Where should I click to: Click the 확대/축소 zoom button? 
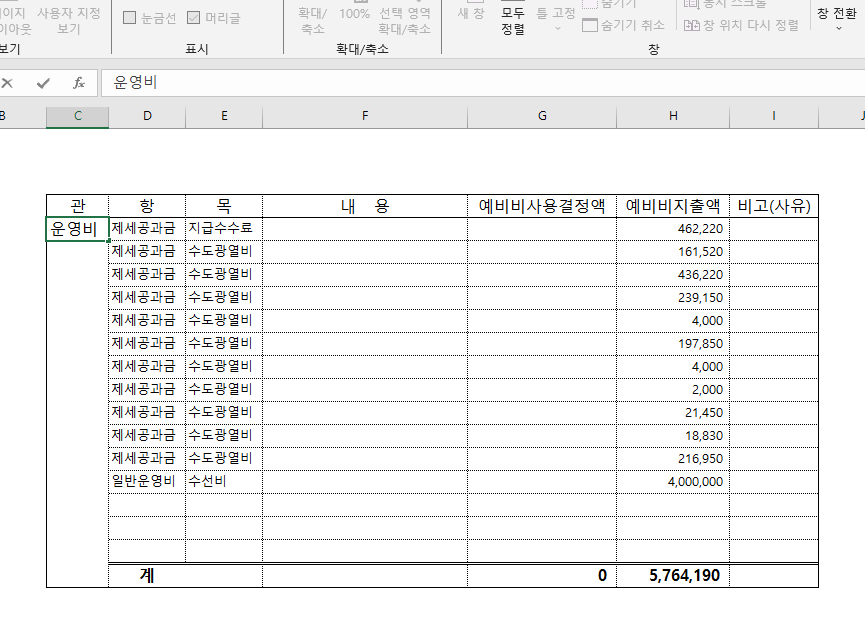pyautogui.click(x=312, y=21)
